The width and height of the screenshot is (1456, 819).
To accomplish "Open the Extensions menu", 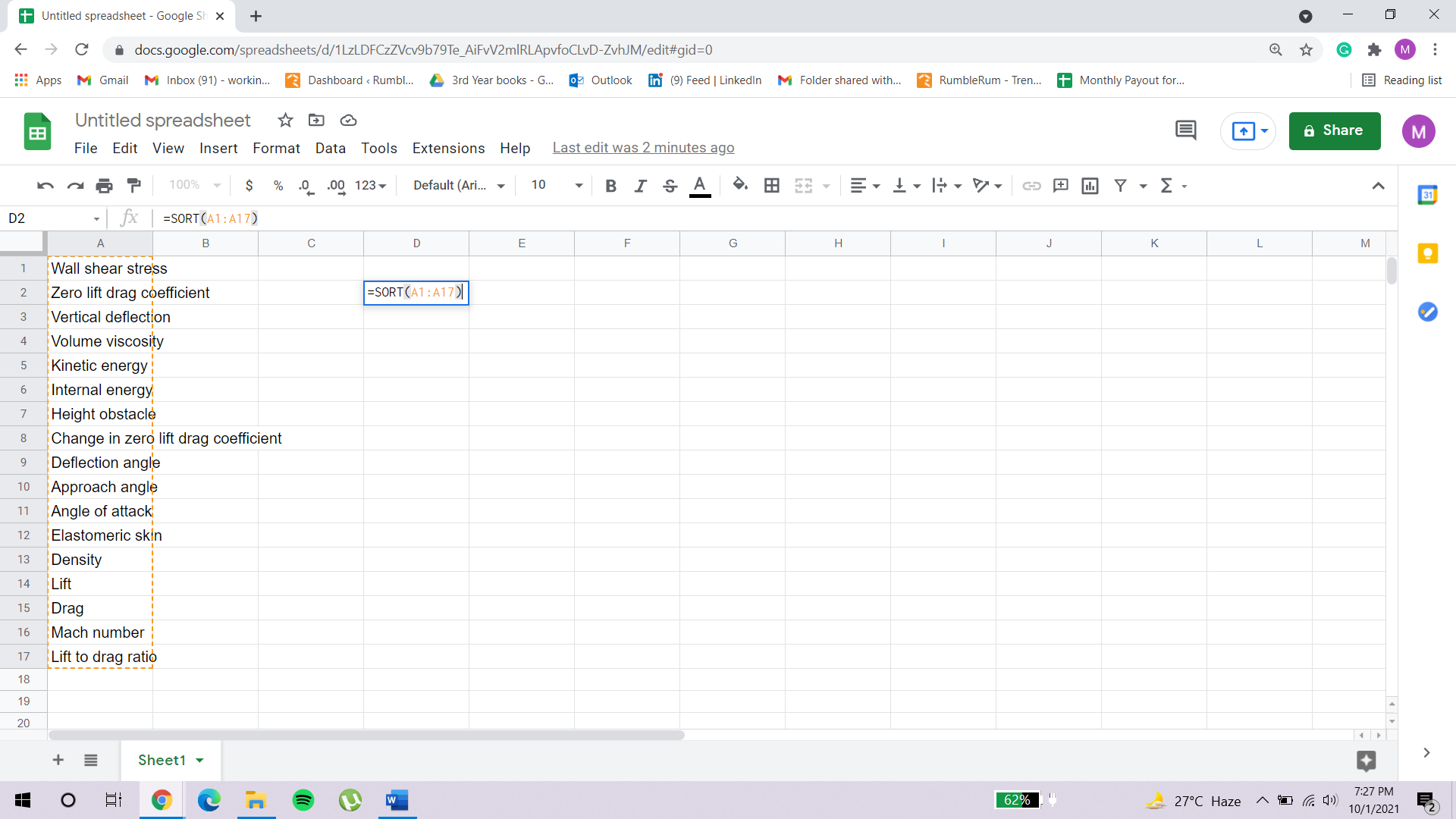I will coord(448,148).
